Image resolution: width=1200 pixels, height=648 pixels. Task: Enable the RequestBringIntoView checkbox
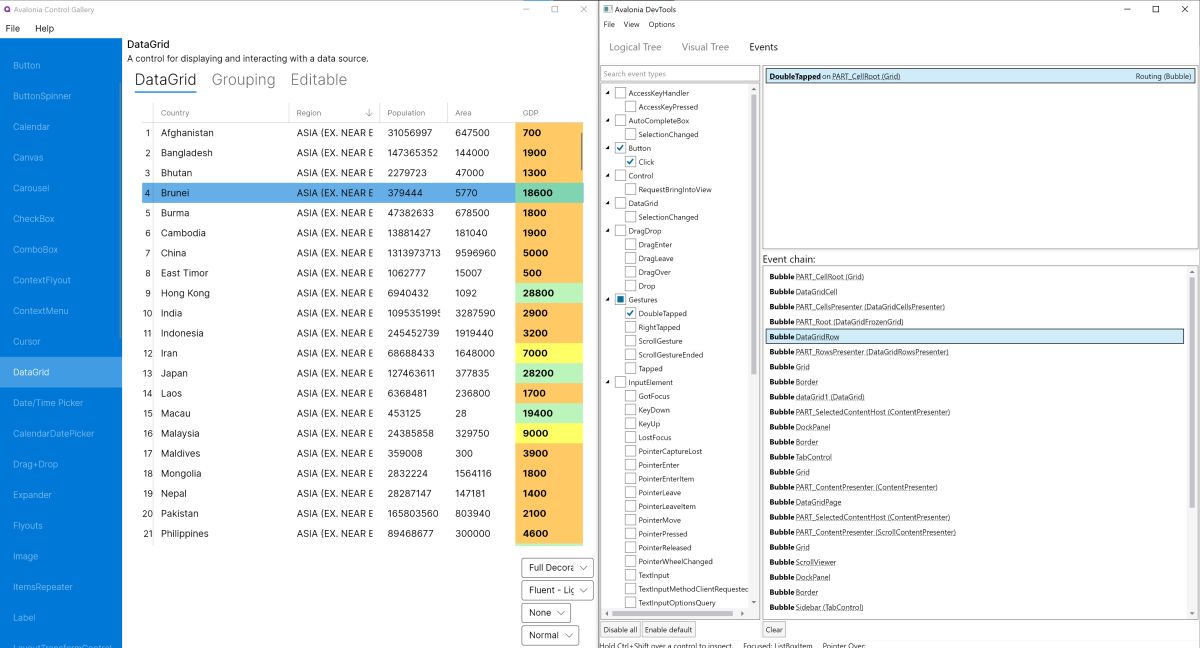(630, 189)
